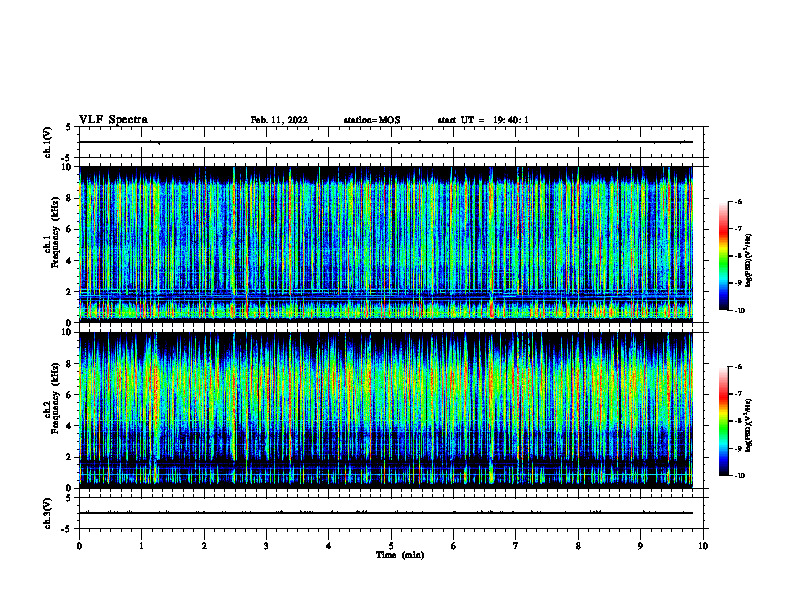Image resolution: width=792 pixels, height=612 pixels.
Task: Click the "Time (min)" axis title
Action: [x=400, y=555]
